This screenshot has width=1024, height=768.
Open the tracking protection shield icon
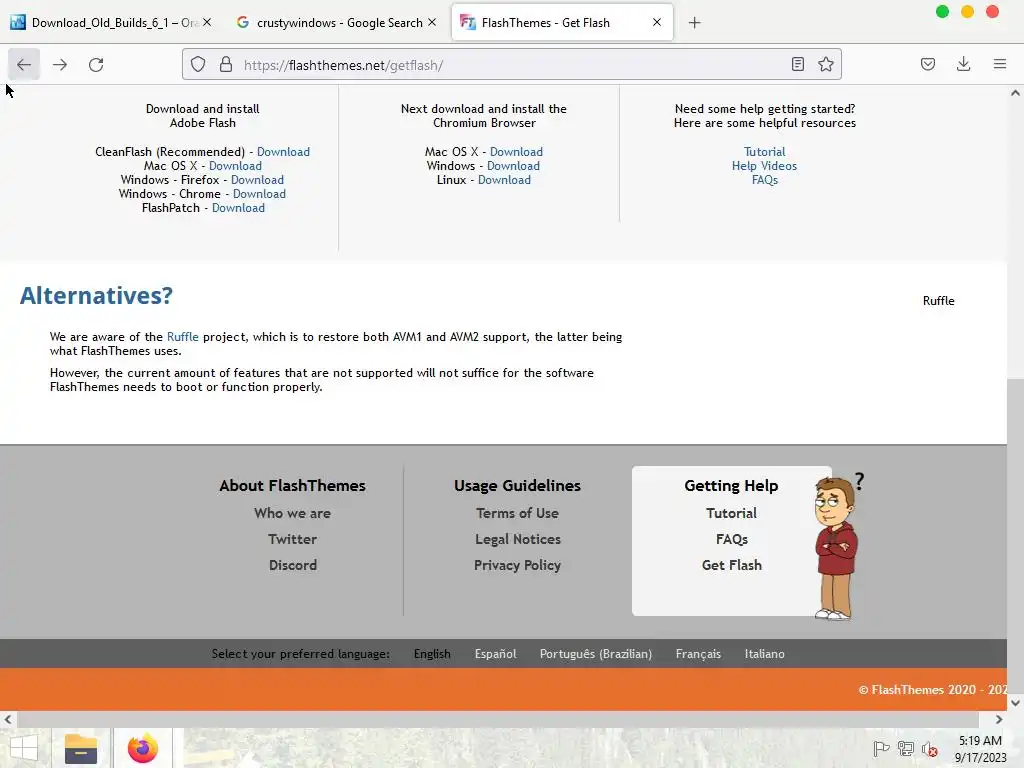pyautogui.click(x=198, y=65)
